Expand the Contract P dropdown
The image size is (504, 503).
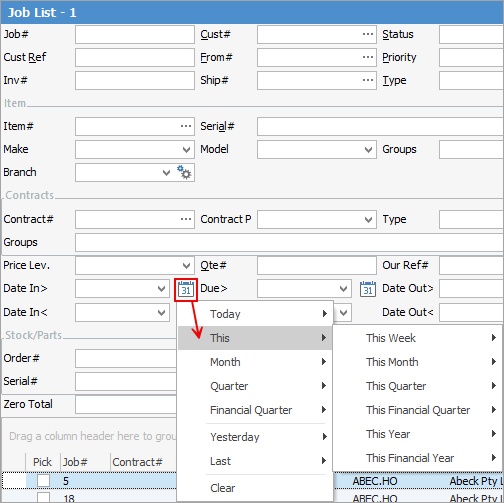[x=368, y=219]
